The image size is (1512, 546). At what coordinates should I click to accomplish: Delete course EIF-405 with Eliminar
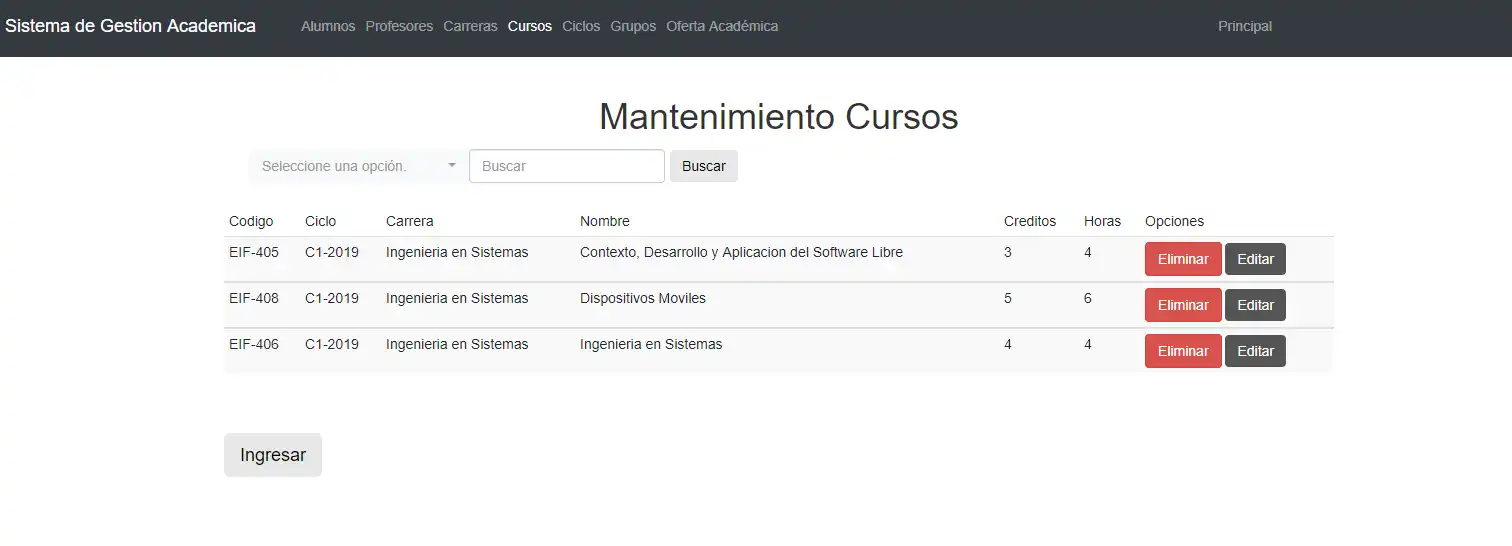1183,259
